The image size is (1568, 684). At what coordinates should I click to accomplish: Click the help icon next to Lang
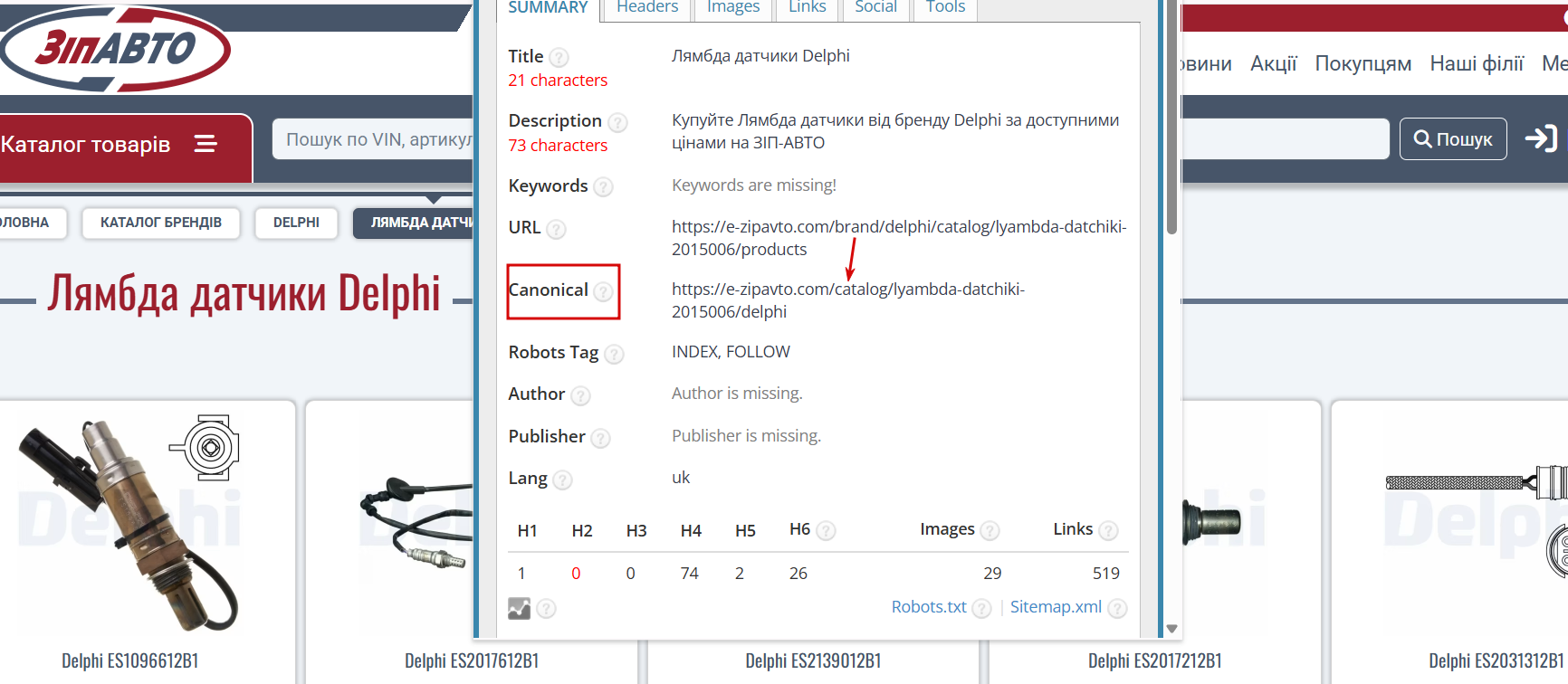click(x=562, y=480)
